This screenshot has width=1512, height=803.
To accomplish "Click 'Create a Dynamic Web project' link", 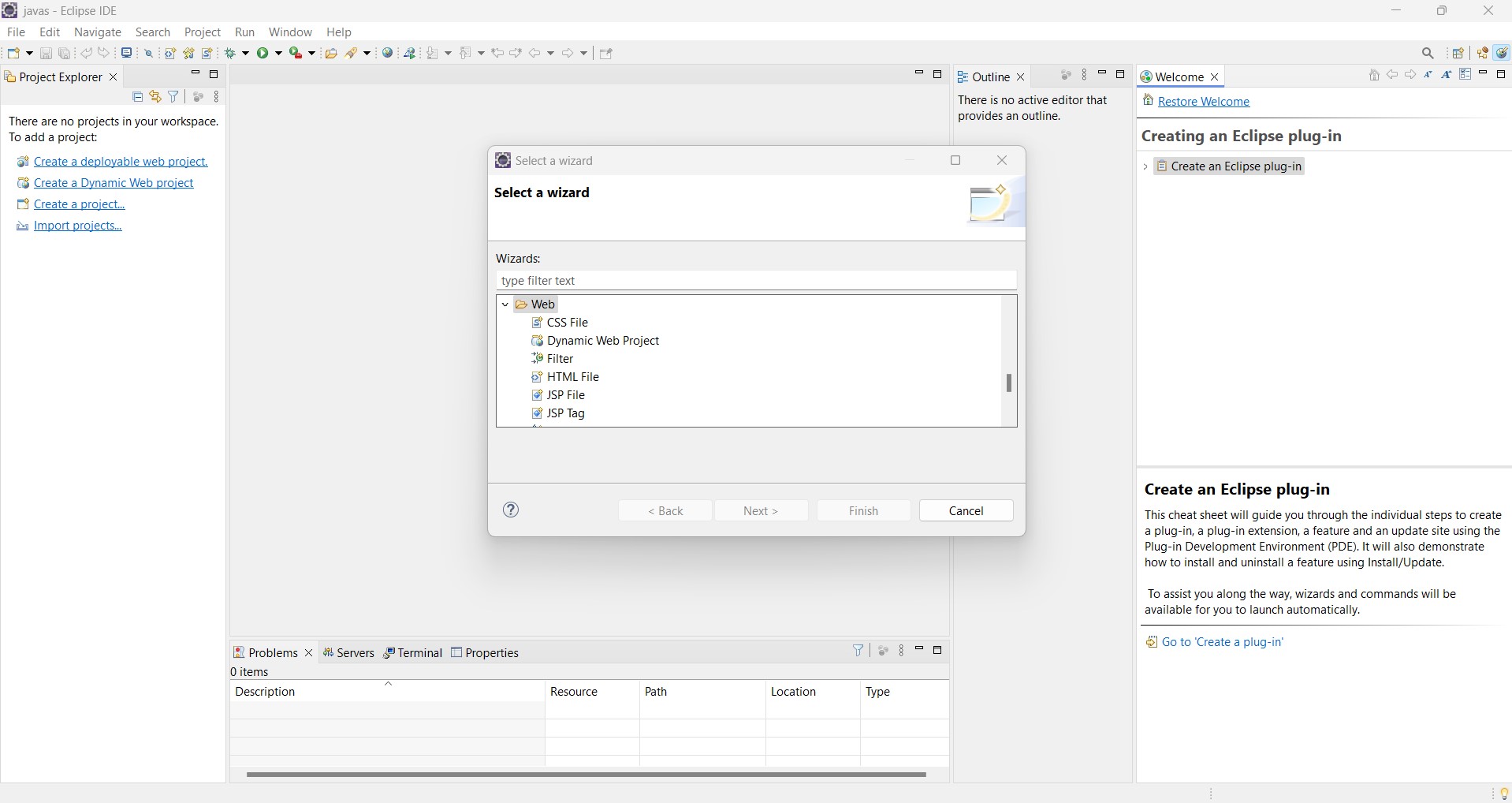I will pos(114,183).
